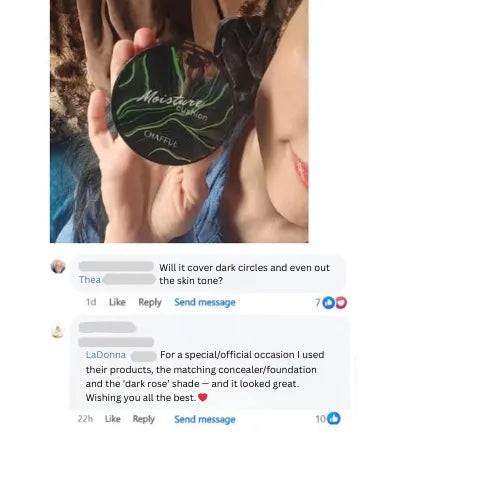500x500 pixels.
Task: Click the first commenter's profile picture
Action: click(58, 266)
